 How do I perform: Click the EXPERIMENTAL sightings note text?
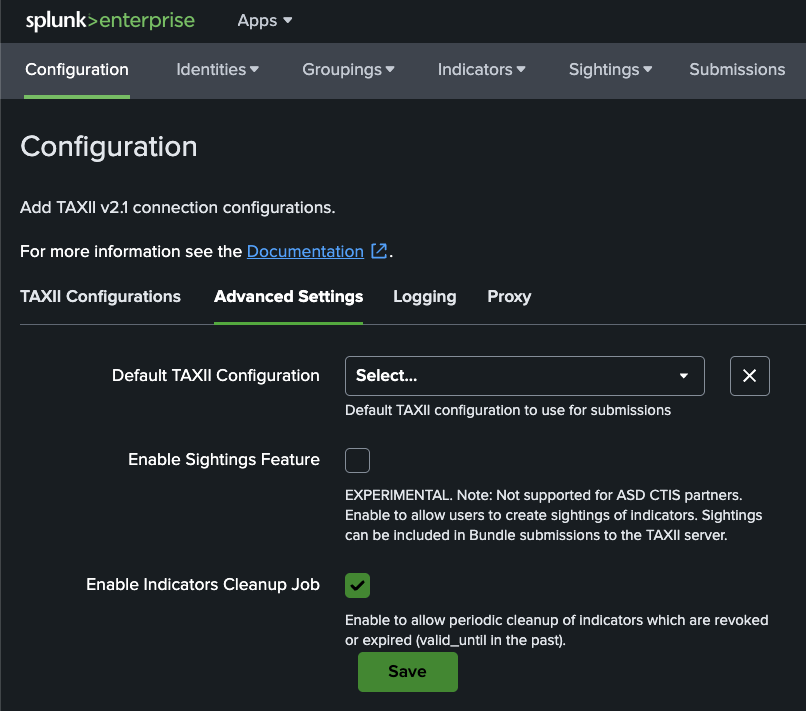[554, 515]
